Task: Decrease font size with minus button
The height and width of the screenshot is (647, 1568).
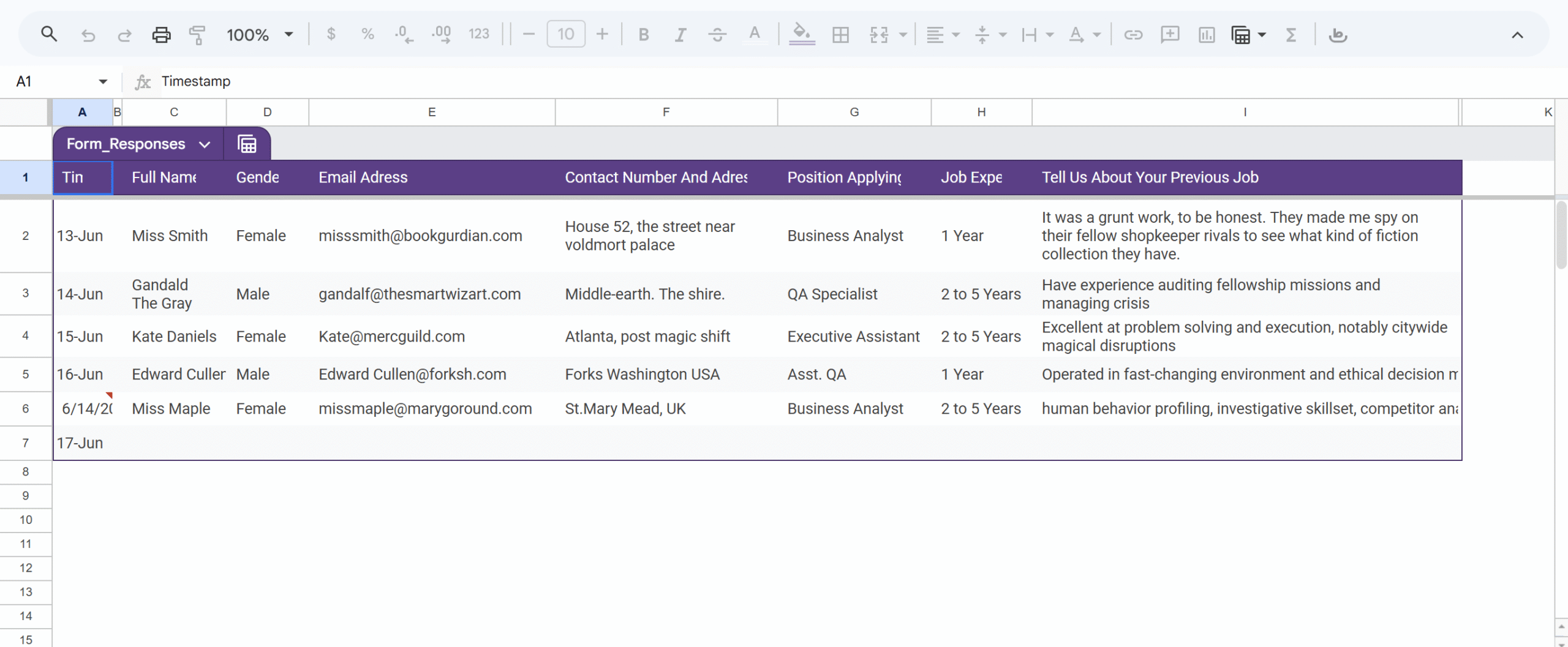Action: [x=529, y=34]
